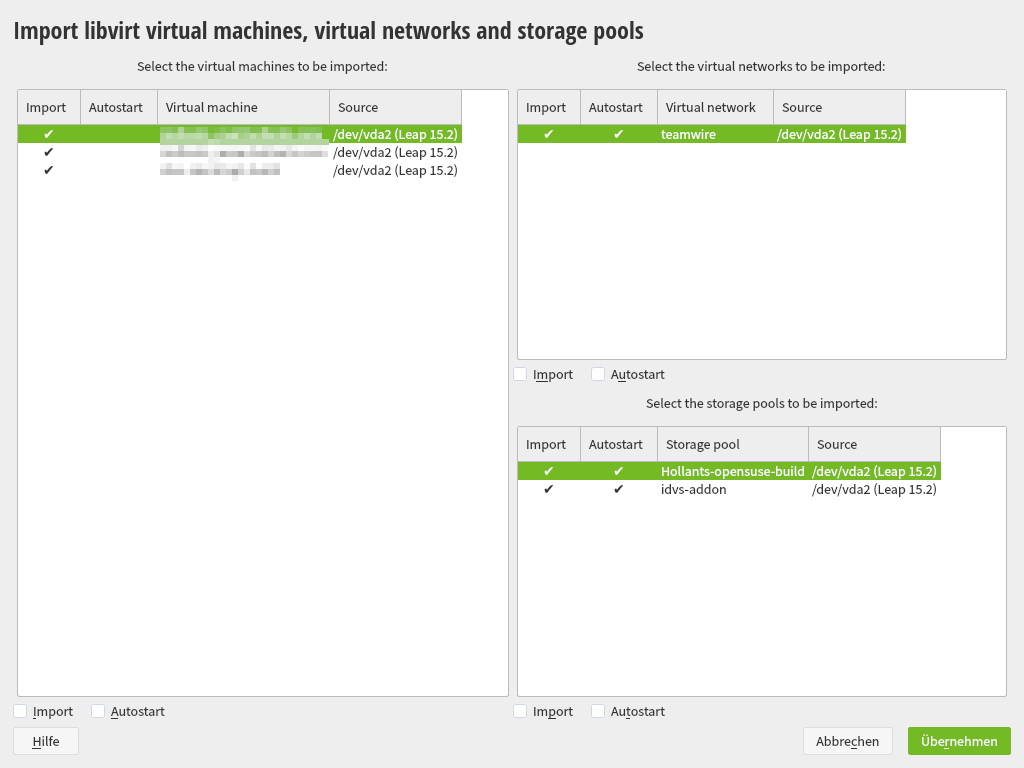This screenshot has height=768, width=1024.
Task: Click the Virtual network column header
Action: (716, 107)
